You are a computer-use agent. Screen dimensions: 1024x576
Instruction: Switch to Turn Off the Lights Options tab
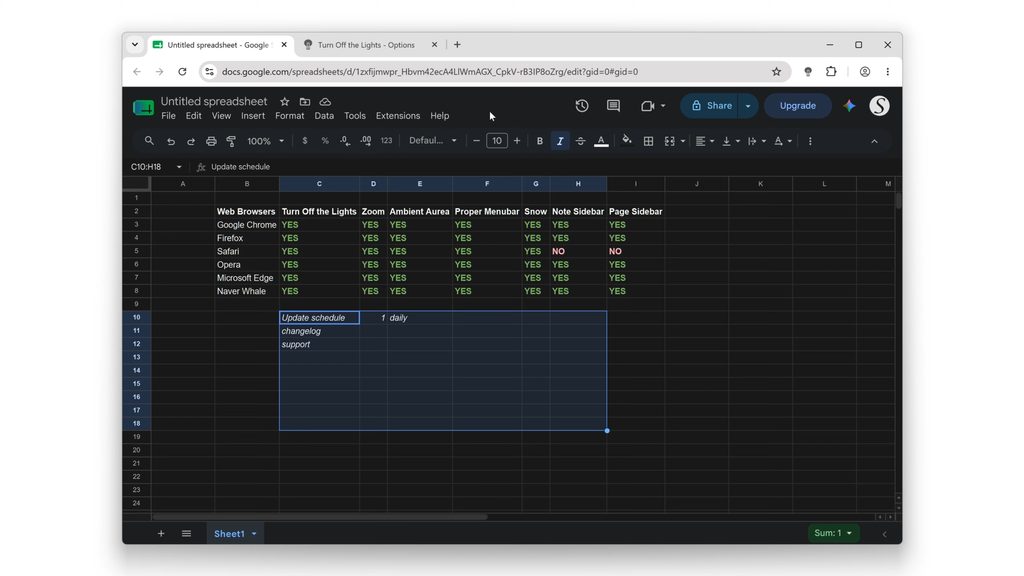pos(366,45)
